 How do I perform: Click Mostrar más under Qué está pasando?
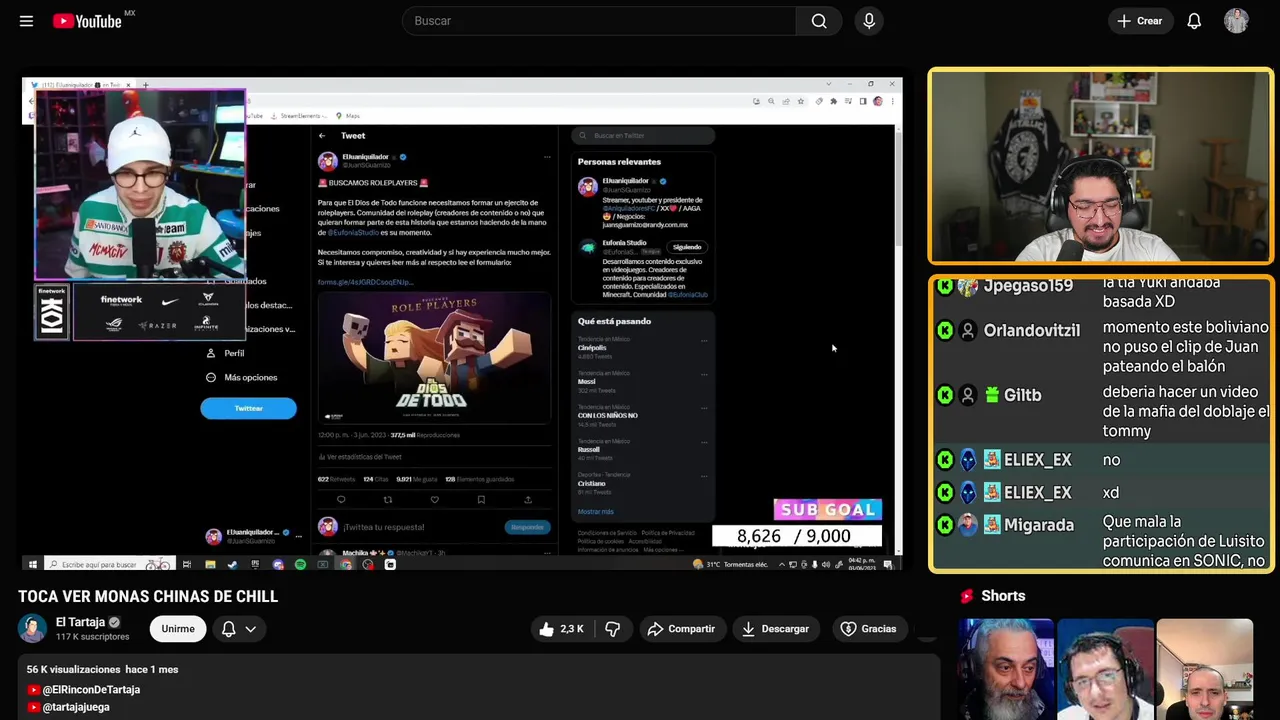[x=596, y=511]
